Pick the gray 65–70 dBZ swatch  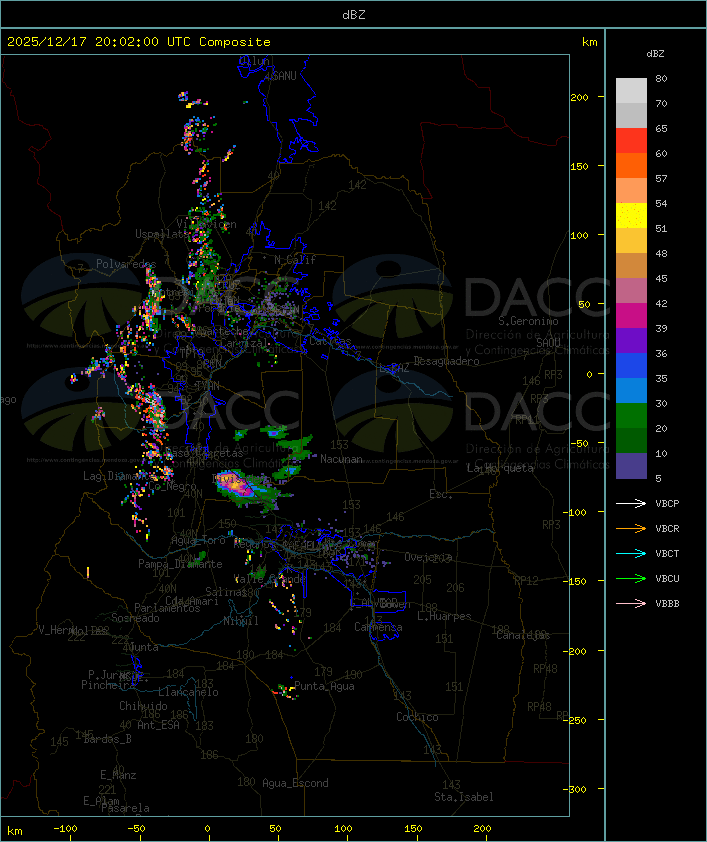(631, 115)
